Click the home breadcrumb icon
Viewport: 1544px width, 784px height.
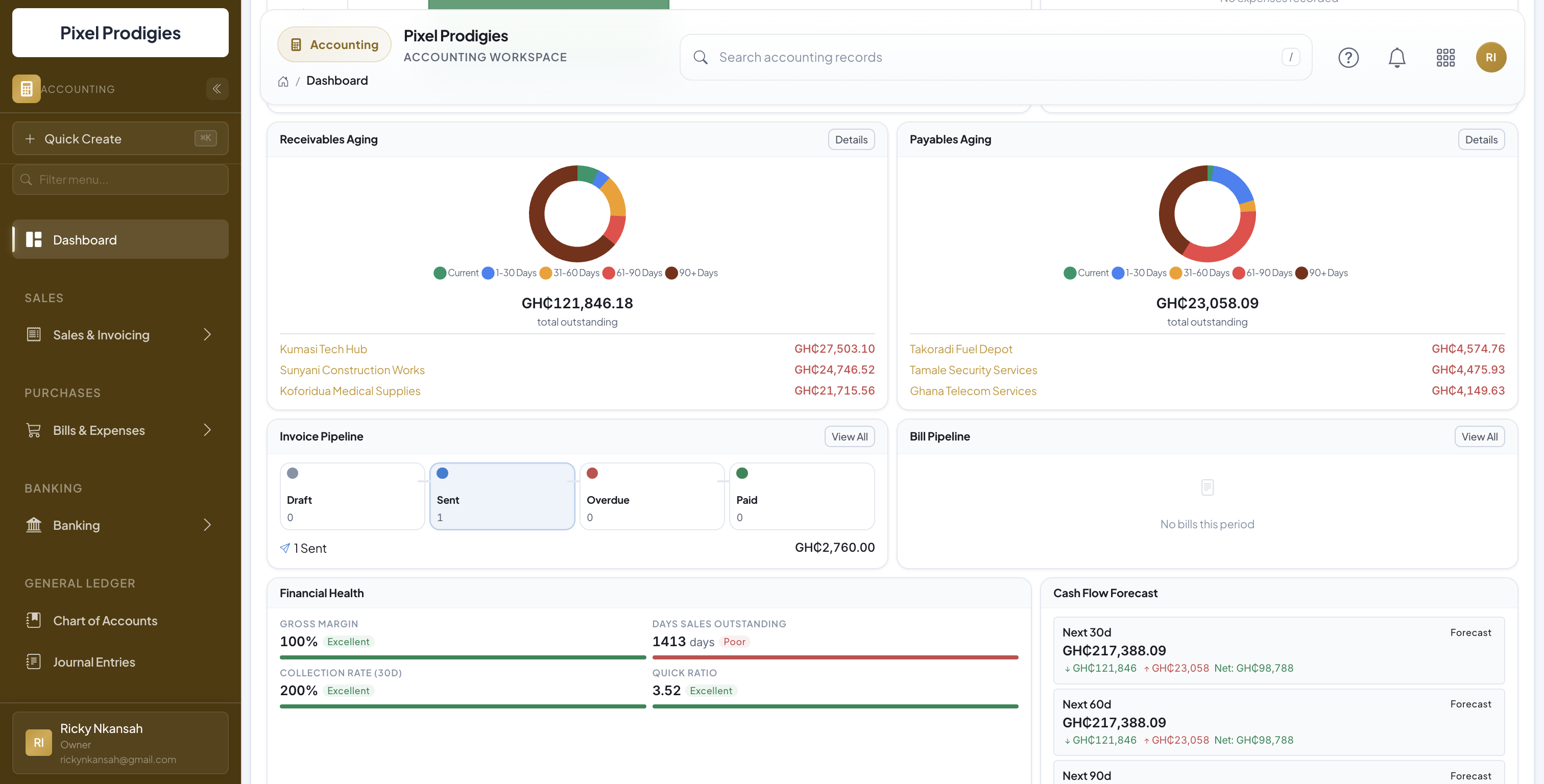point(283,82)
